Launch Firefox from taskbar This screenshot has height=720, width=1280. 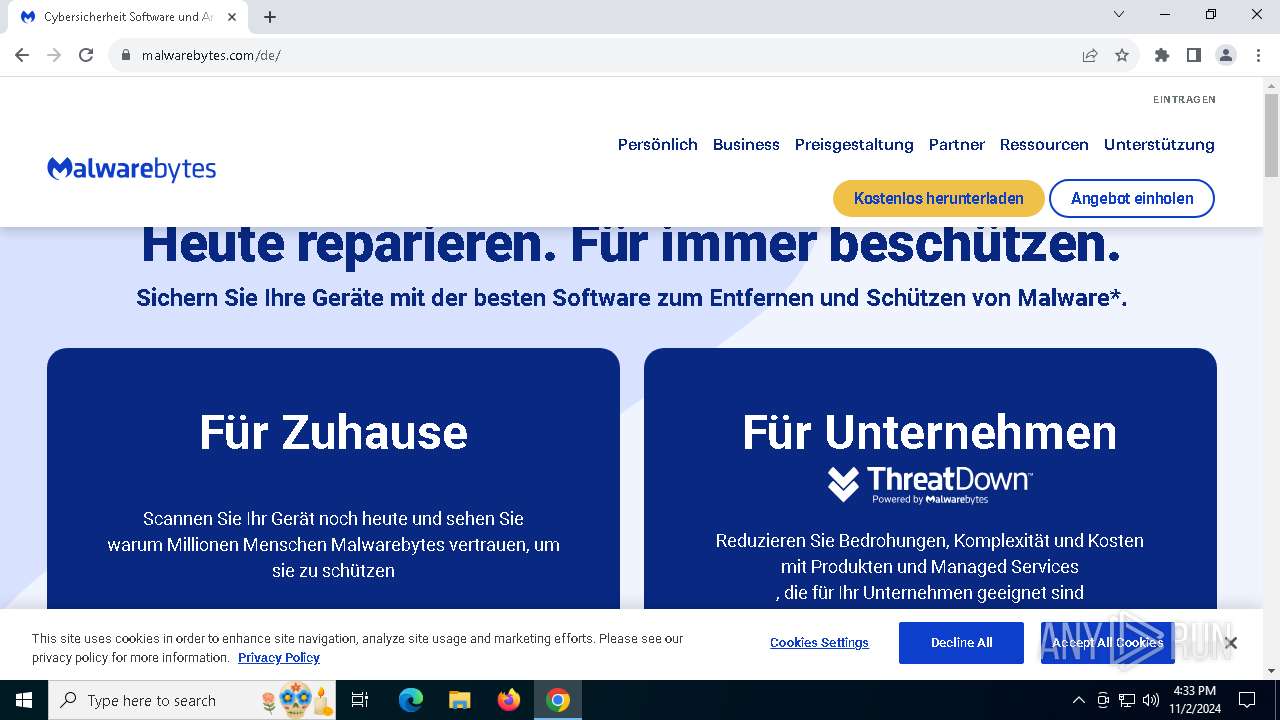(x=509, y=700)
